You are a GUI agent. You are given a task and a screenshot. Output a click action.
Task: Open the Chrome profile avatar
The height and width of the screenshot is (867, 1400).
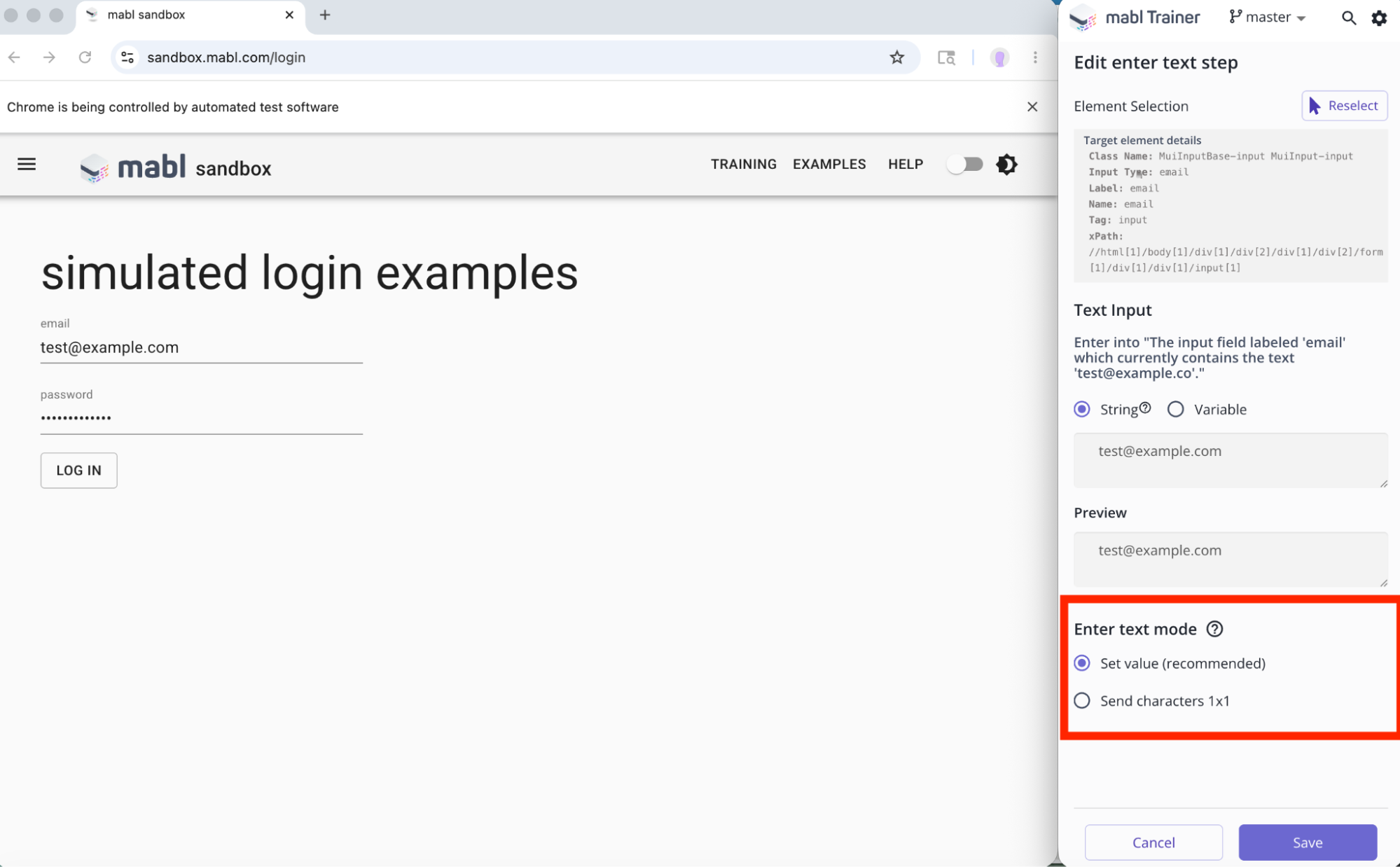pyautogui.click(x=999, y=57)
